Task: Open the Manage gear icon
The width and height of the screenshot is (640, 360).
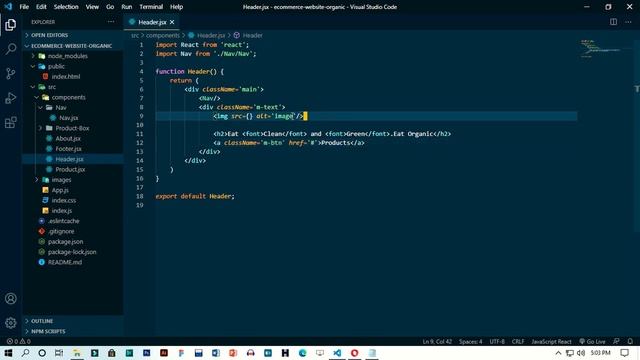Action: point(11,323)
